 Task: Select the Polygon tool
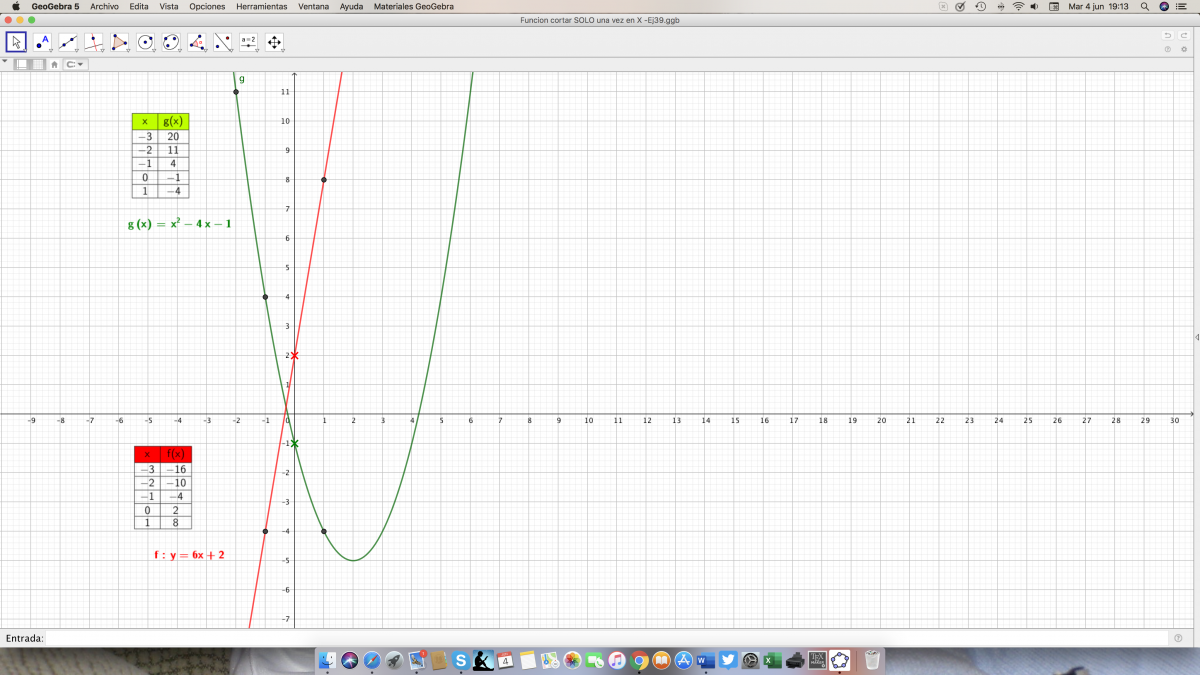tap(120, 42)
